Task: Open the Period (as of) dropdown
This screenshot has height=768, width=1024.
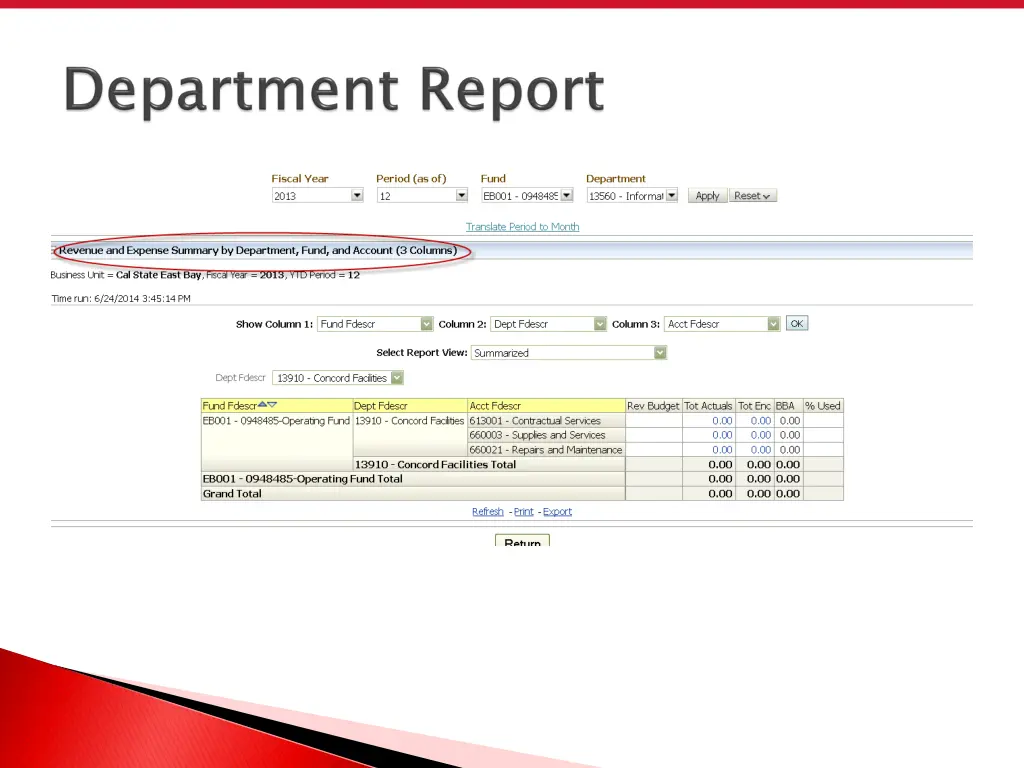Action: coord(422,195)
